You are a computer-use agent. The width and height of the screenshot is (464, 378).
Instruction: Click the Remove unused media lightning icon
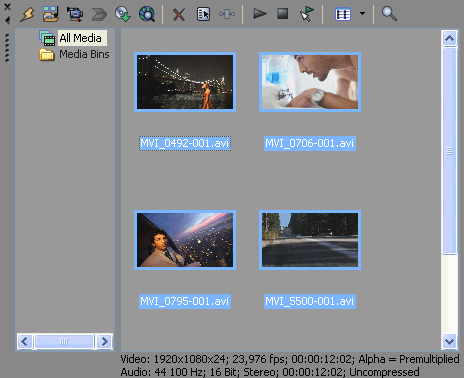point(27,14)
